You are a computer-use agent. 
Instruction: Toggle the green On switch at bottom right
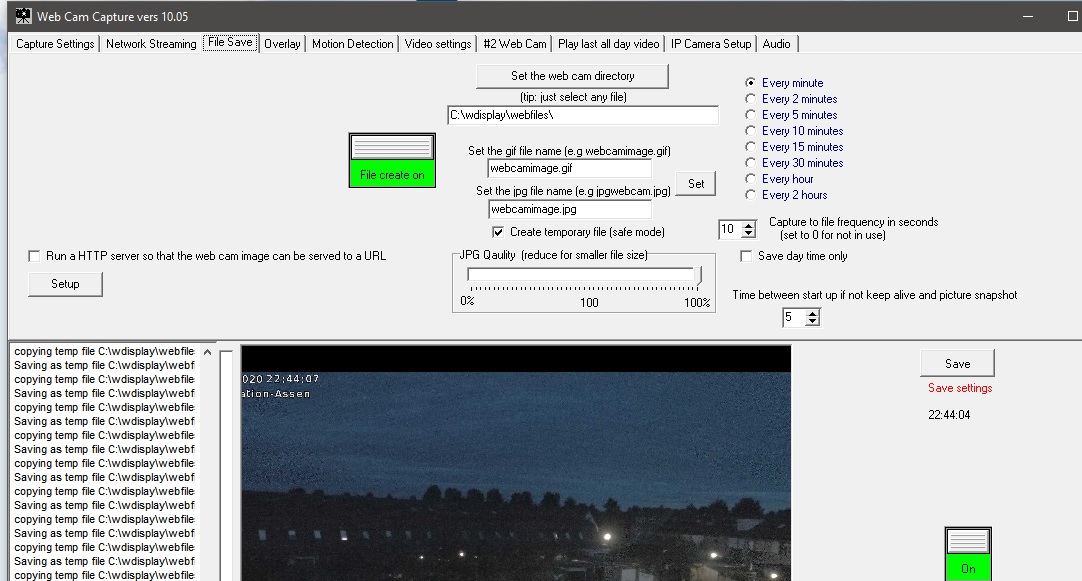point(967,553)
